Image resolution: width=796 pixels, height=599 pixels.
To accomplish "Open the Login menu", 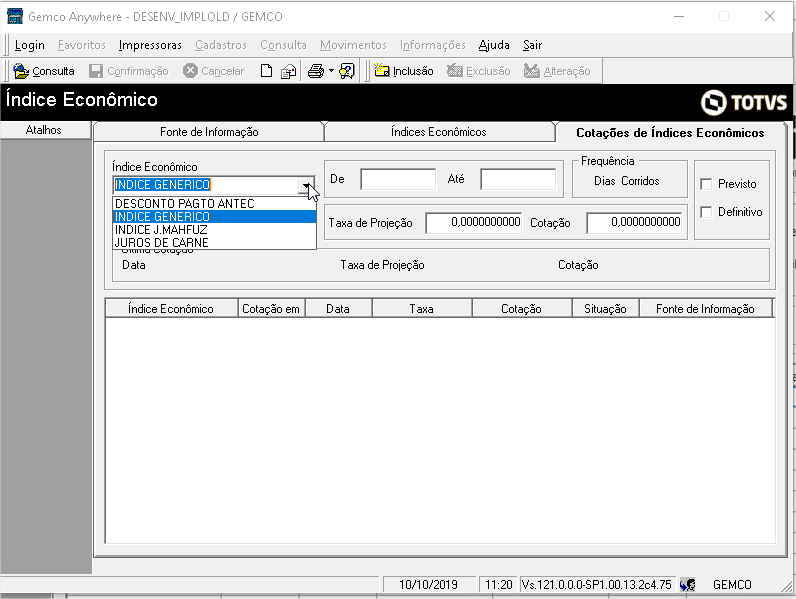I will 29,45.
